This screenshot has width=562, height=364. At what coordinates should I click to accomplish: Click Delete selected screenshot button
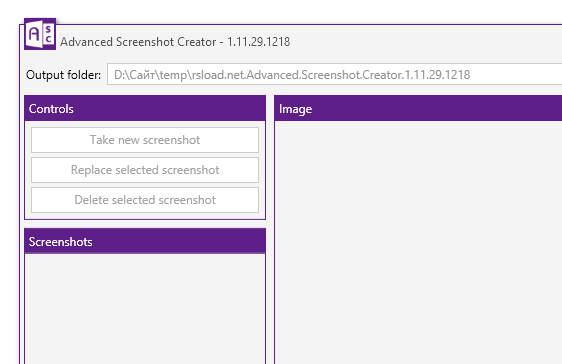point(145,200)
